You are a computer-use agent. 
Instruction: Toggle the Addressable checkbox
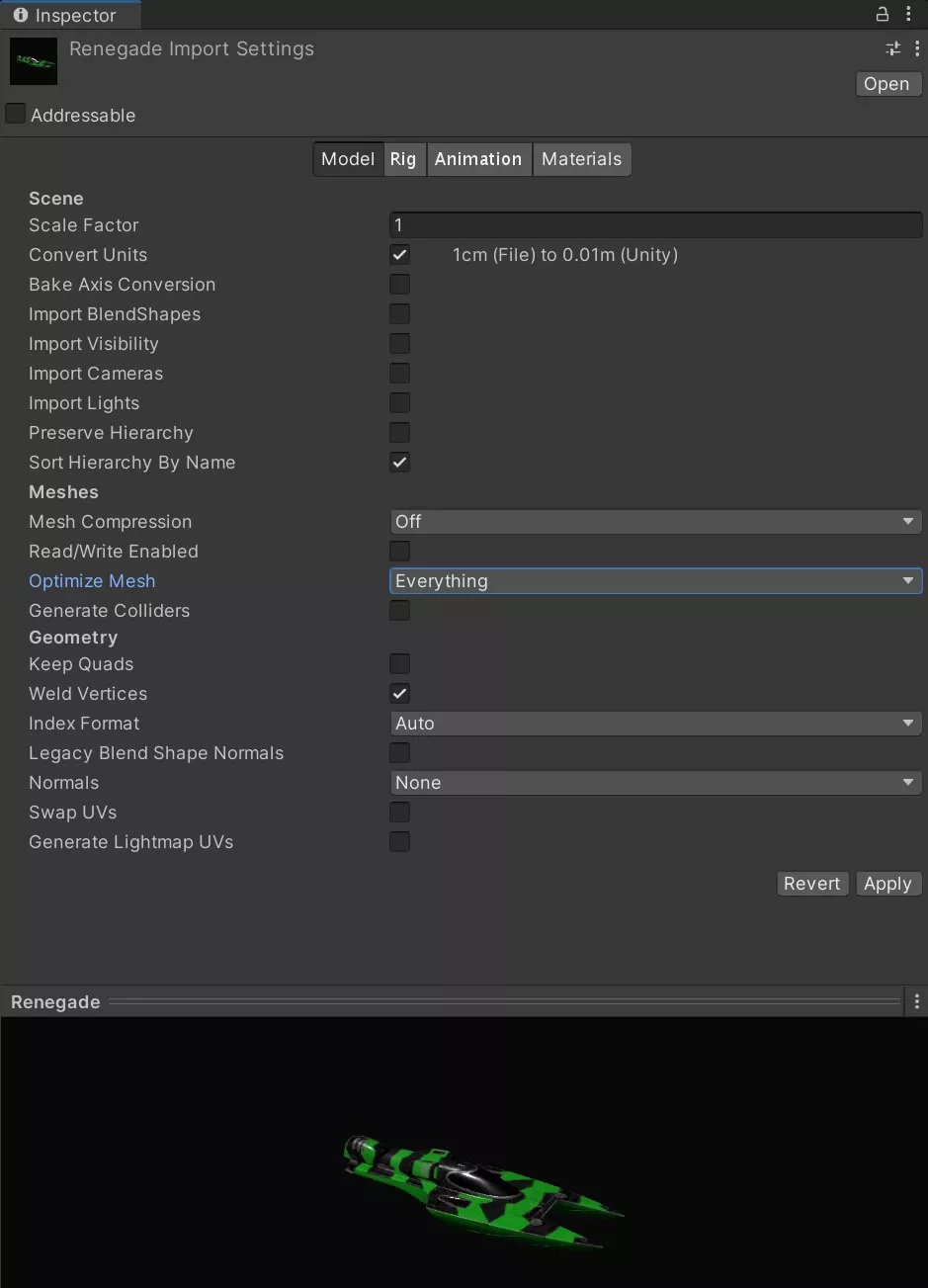point(15,114)
